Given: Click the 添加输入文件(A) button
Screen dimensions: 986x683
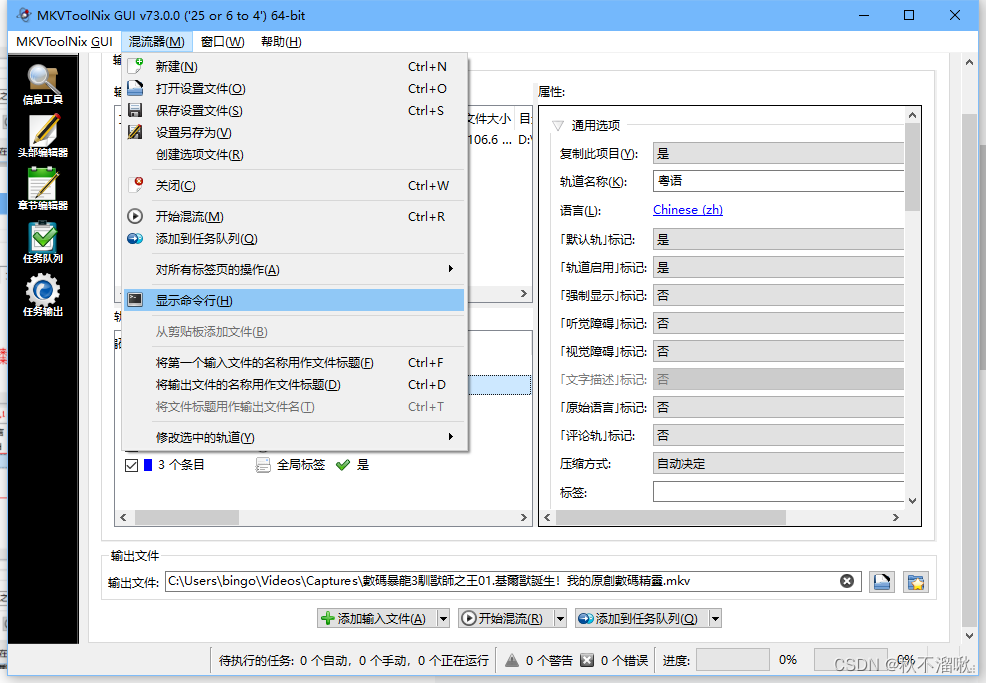Looking at the screenshot, I should pos(377,619).
